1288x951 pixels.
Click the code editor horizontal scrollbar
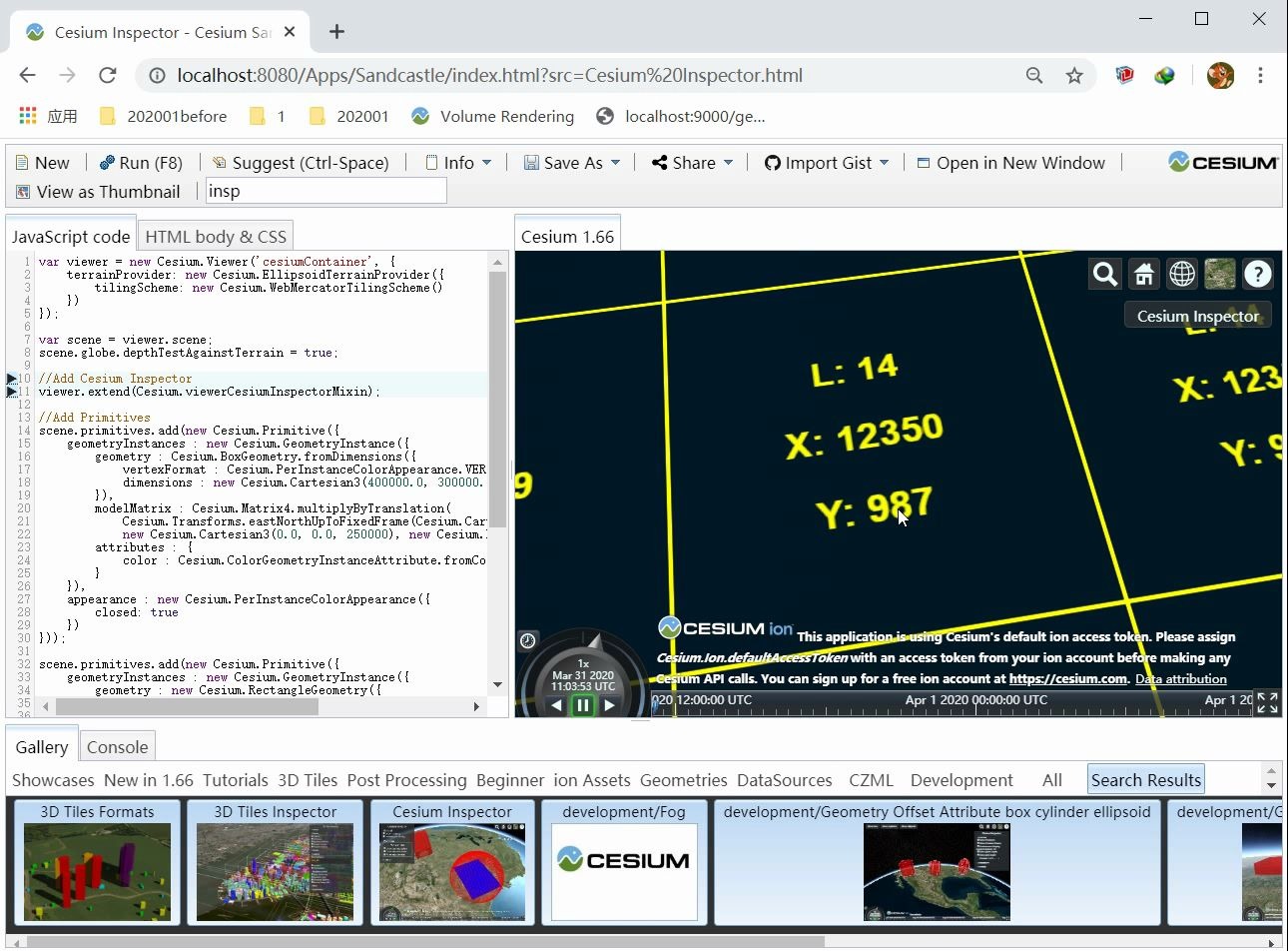pos(187,706)
